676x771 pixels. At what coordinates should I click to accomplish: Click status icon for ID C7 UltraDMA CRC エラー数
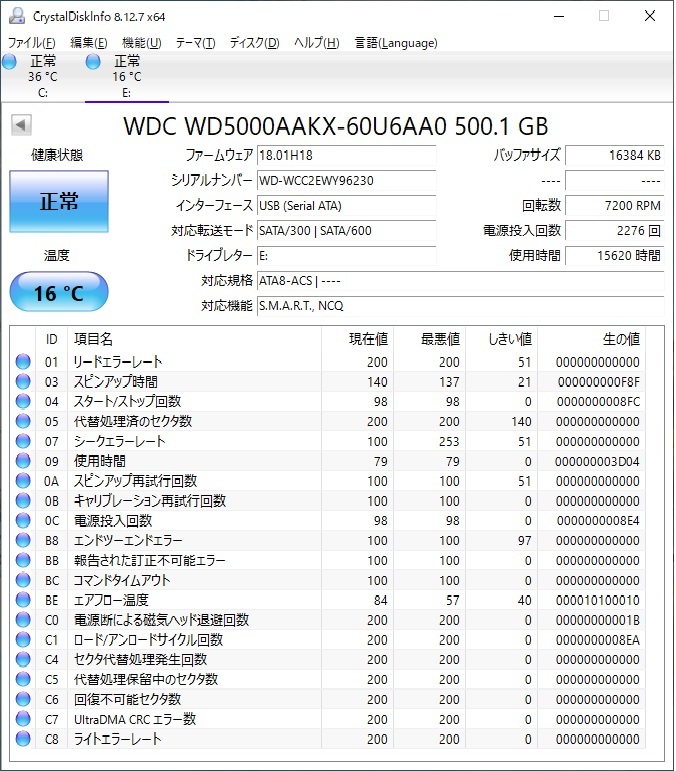(23, 719)
